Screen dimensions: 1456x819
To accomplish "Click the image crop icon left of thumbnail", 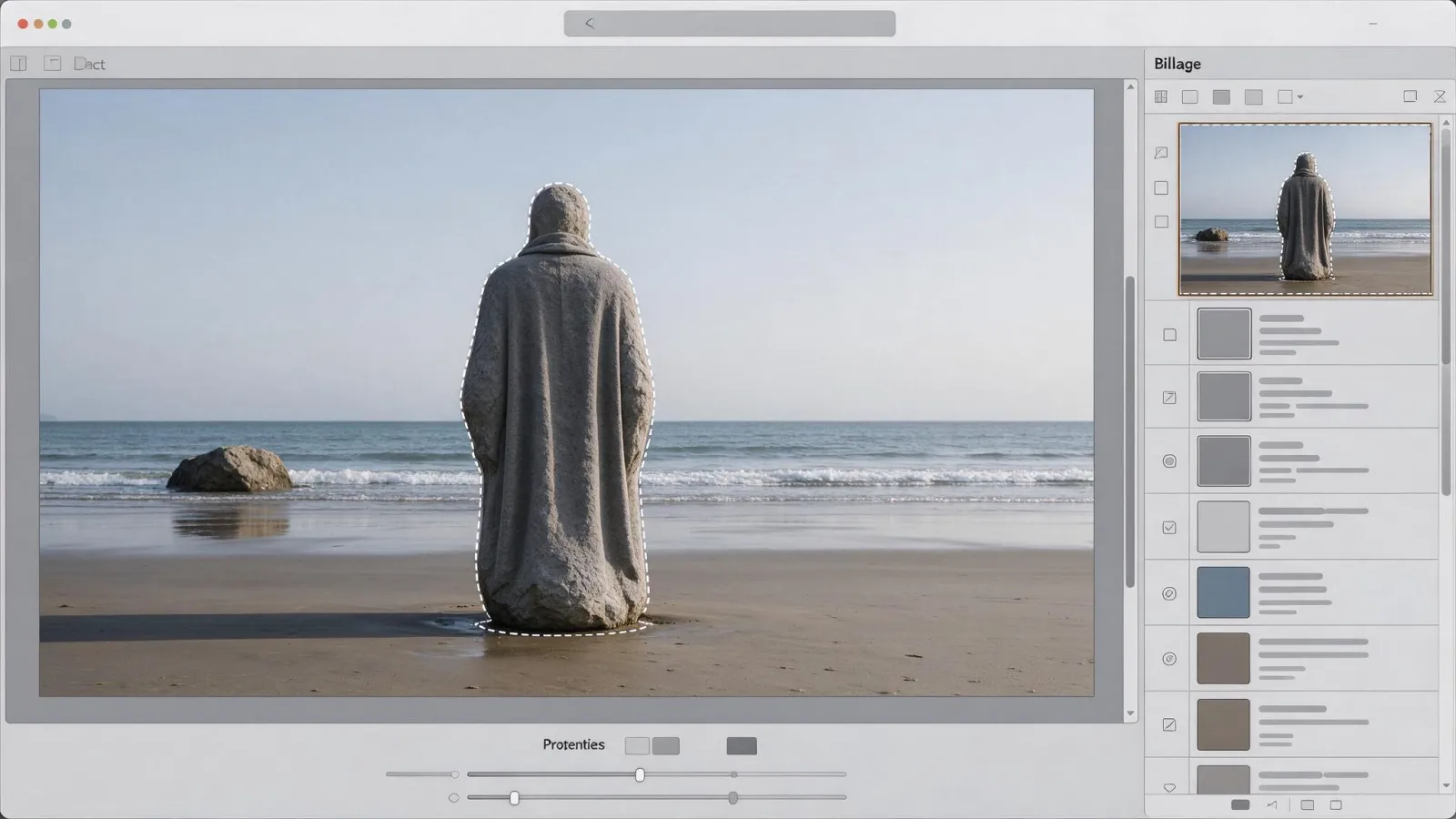I will [x=1161, y=153].
